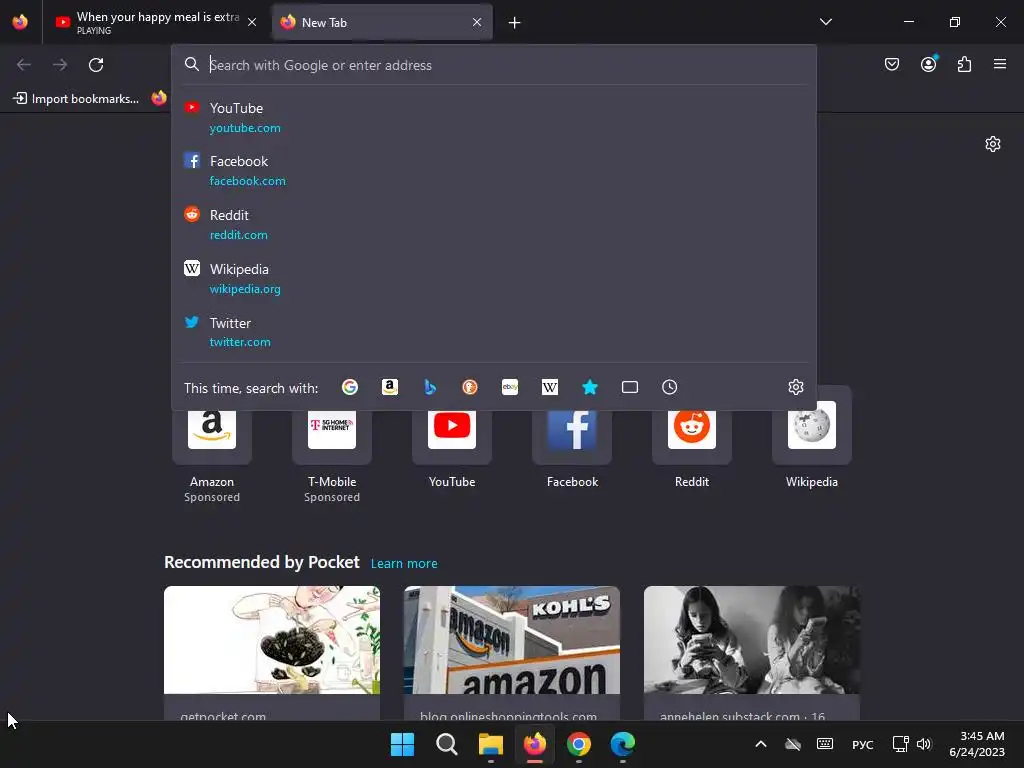The width and height of the screenshot is (1024, 768).
Task: Open Extensions puzzle icon
Action: 965,64
